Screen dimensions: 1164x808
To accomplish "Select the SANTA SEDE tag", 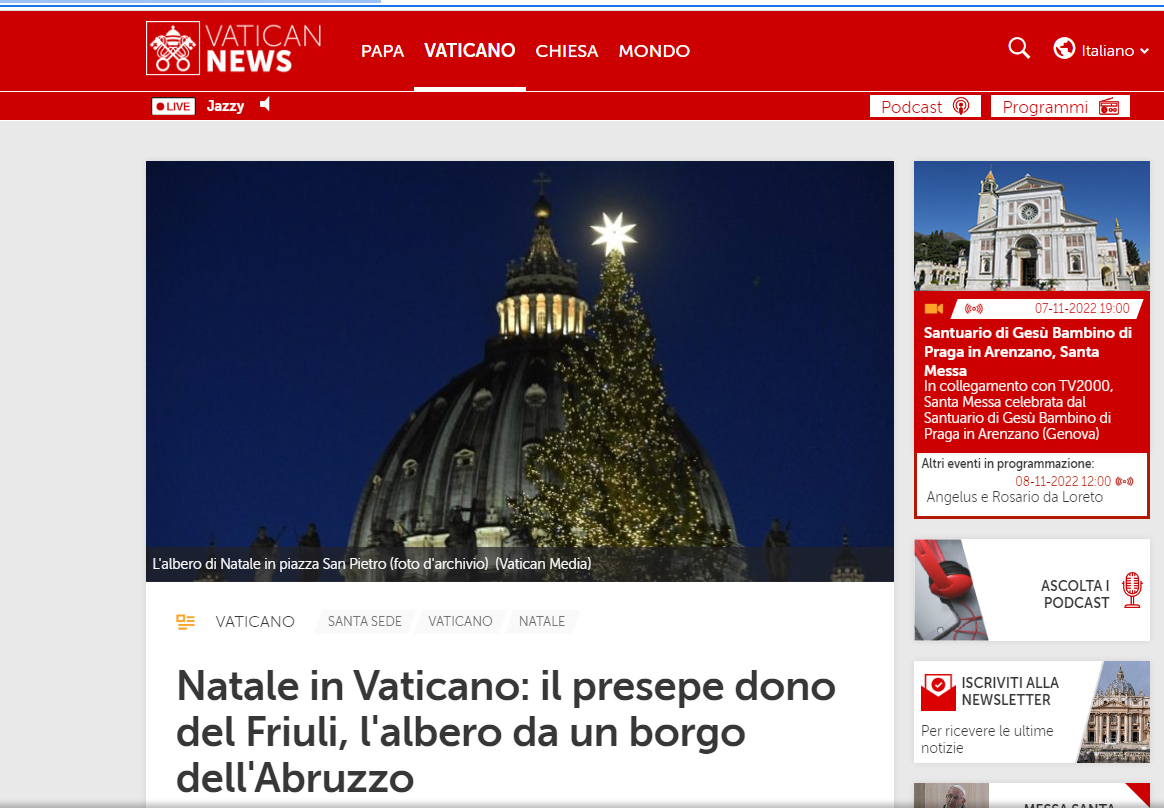I will (x=364, y=621).
